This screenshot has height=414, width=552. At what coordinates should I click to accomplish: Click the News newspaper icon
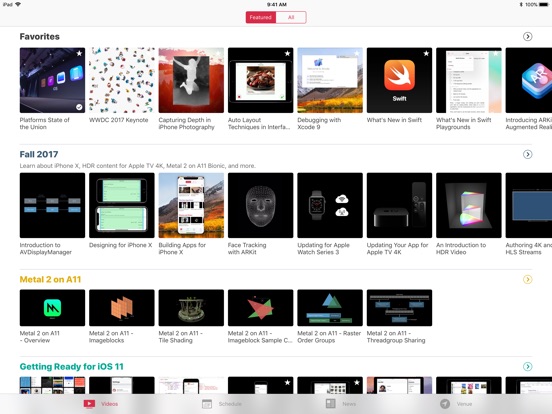331,404
